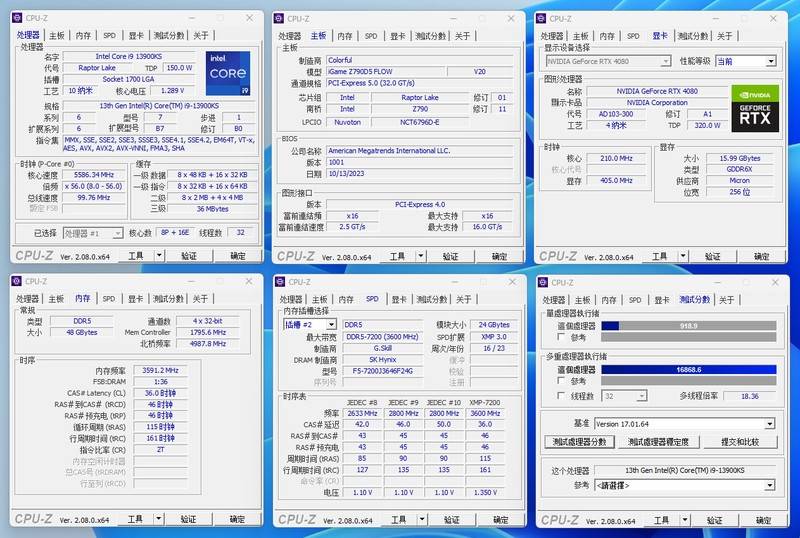This screenshot has height=538, width=800.
Task: Switch to 处理器 tab in the graphics window
Action: [x=552, y=36]
